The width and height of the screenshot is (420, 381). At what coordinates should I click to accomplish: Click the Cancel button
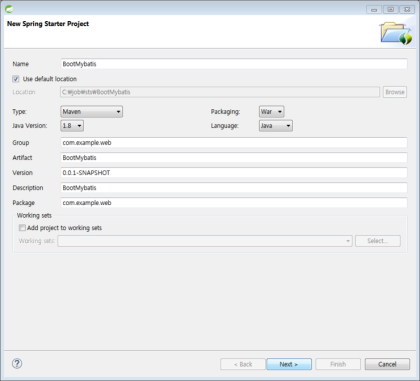click(x=387, y=364)
